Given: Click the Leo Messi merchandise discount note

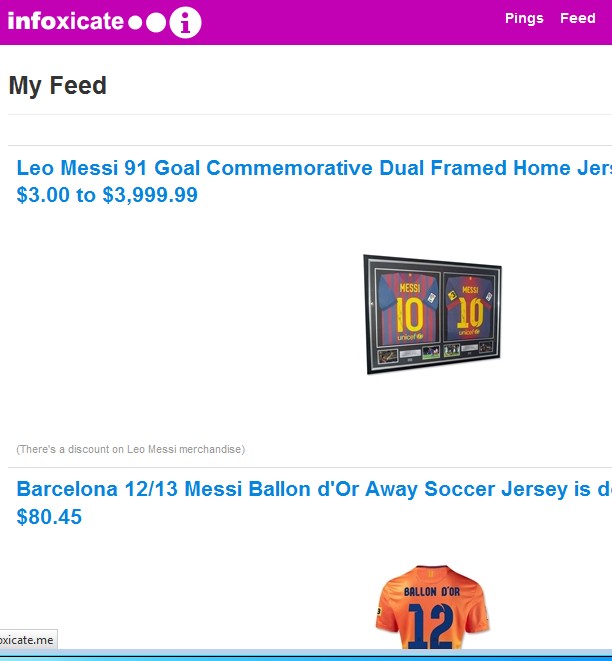Looking at the screenshot, I should pos(130,449).
